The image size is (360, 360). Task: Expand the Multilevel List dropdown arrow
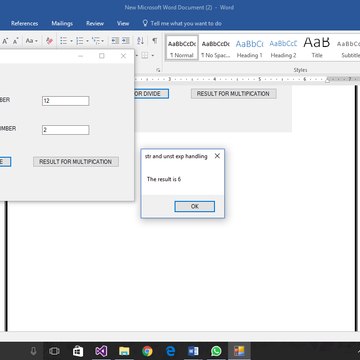tap(103, 41)
